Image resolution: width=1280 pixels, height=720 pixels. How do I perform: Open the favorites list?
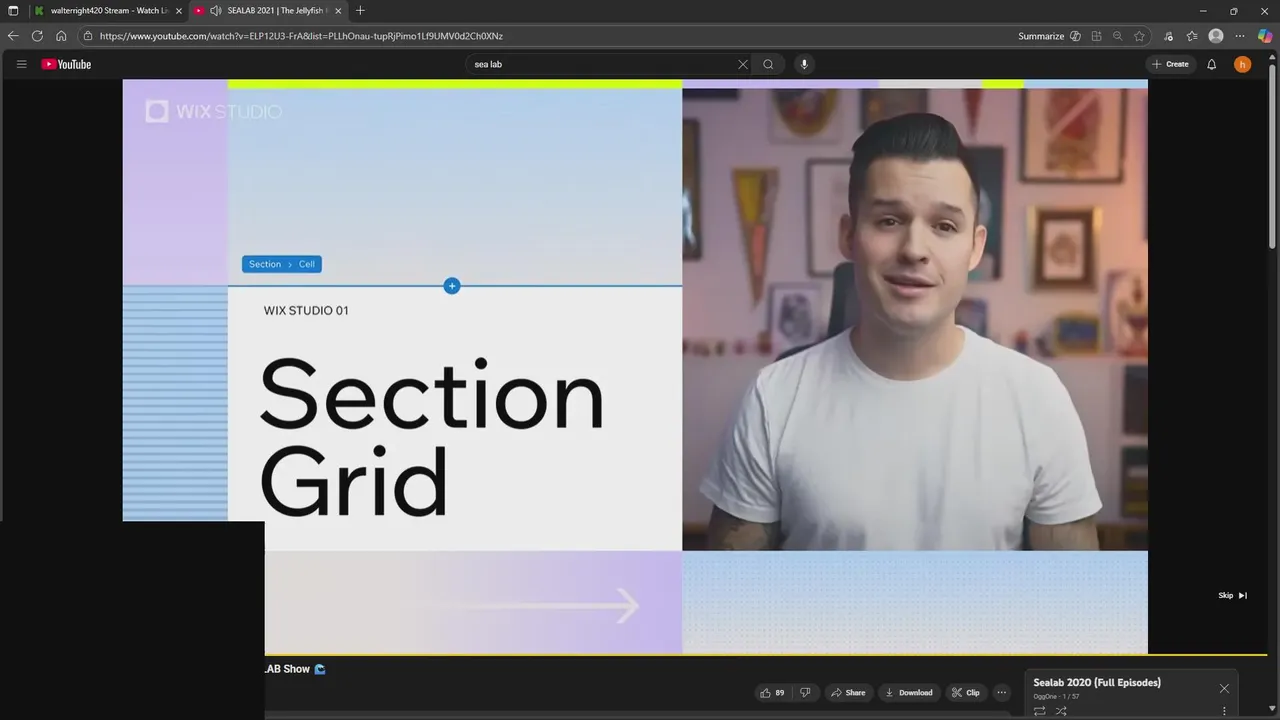pyautogui.click(x=1192, y=36)
